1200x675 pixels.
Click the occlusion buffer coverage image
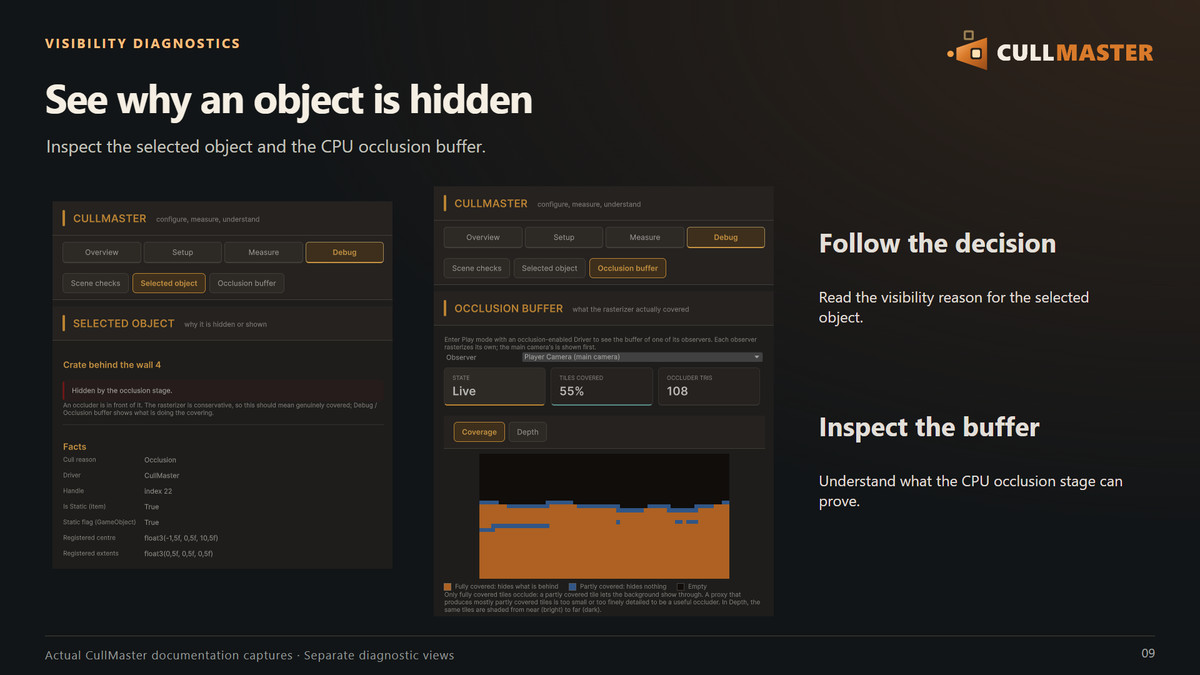tap(604, 516)
